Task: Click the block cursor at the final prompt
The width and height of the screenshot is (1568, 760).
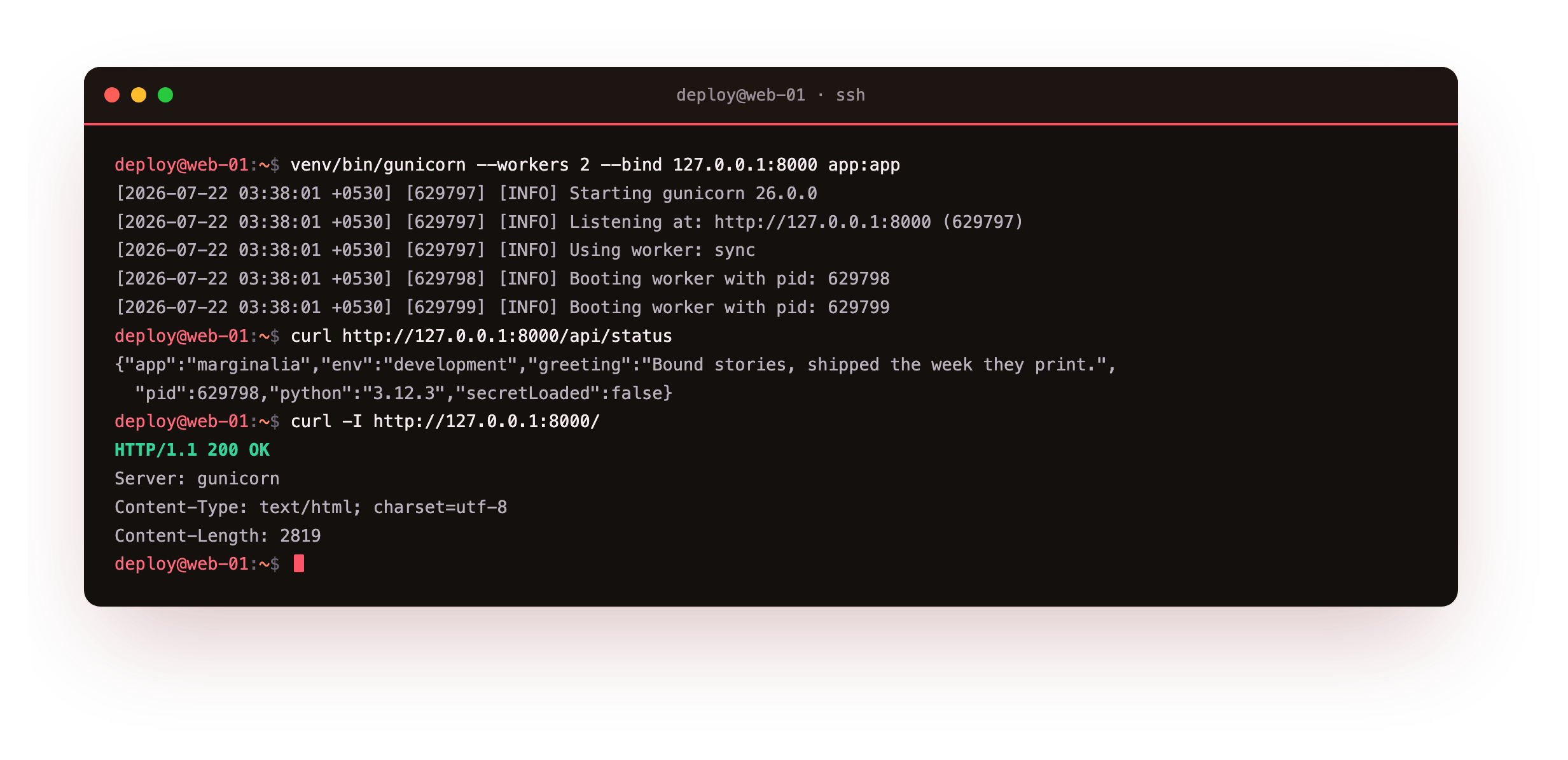Action: 299,564
